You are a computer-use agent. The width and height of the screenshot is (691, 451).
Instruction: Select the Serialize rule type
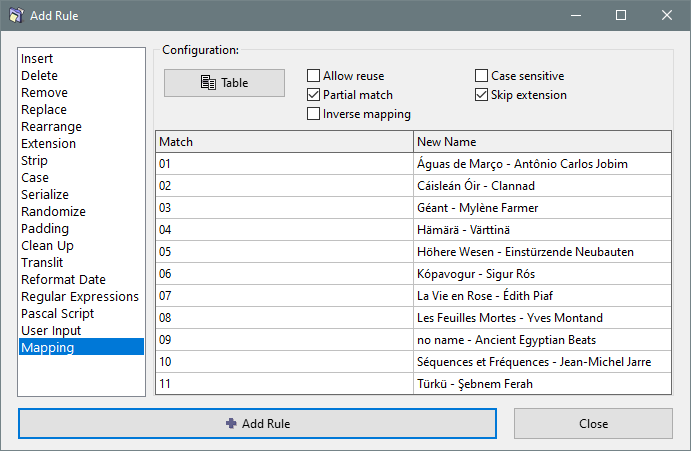point(82,194)
